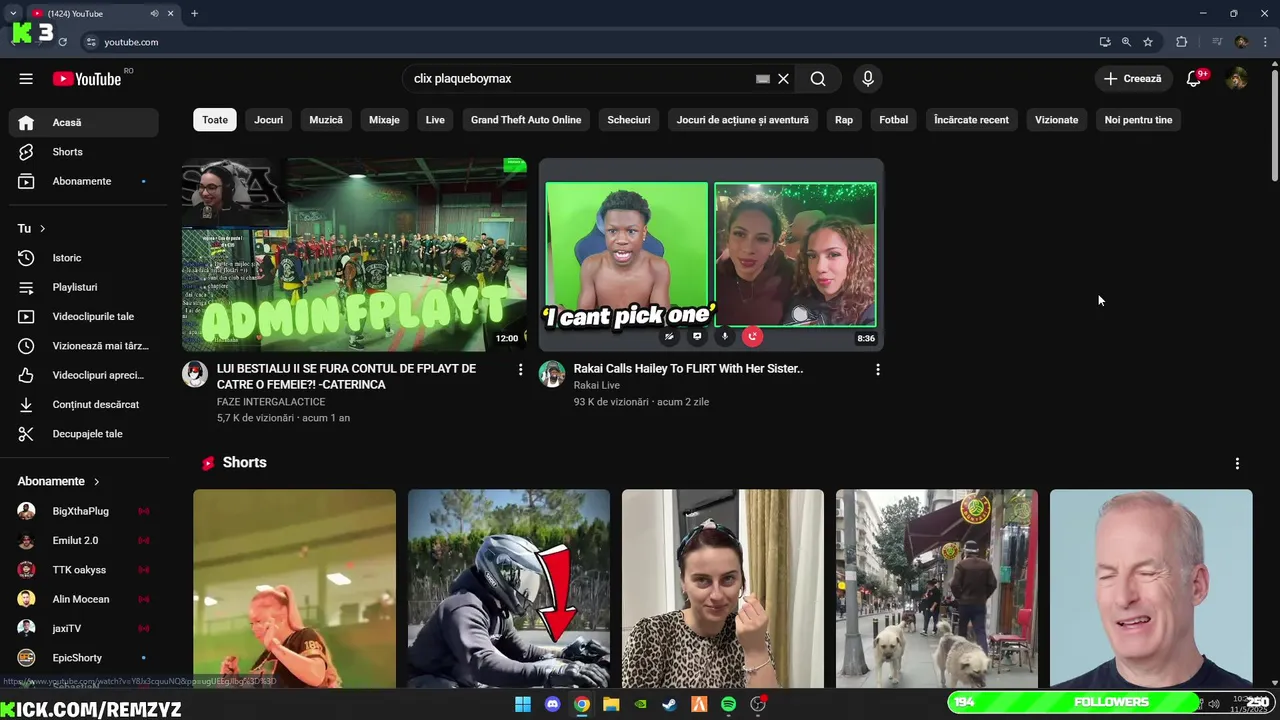Viewport: 1280px width, 720px height.
Task: Open Spotify from the taskbar
Action: pos(728,704)
